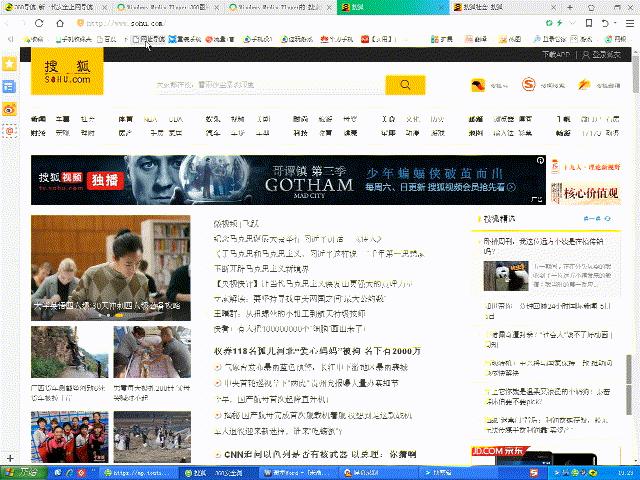Image resolution: width=640 pixels, height=480 pixels.
Task: Click the green lightning speed-mode icon
Action: pos(560,23)
